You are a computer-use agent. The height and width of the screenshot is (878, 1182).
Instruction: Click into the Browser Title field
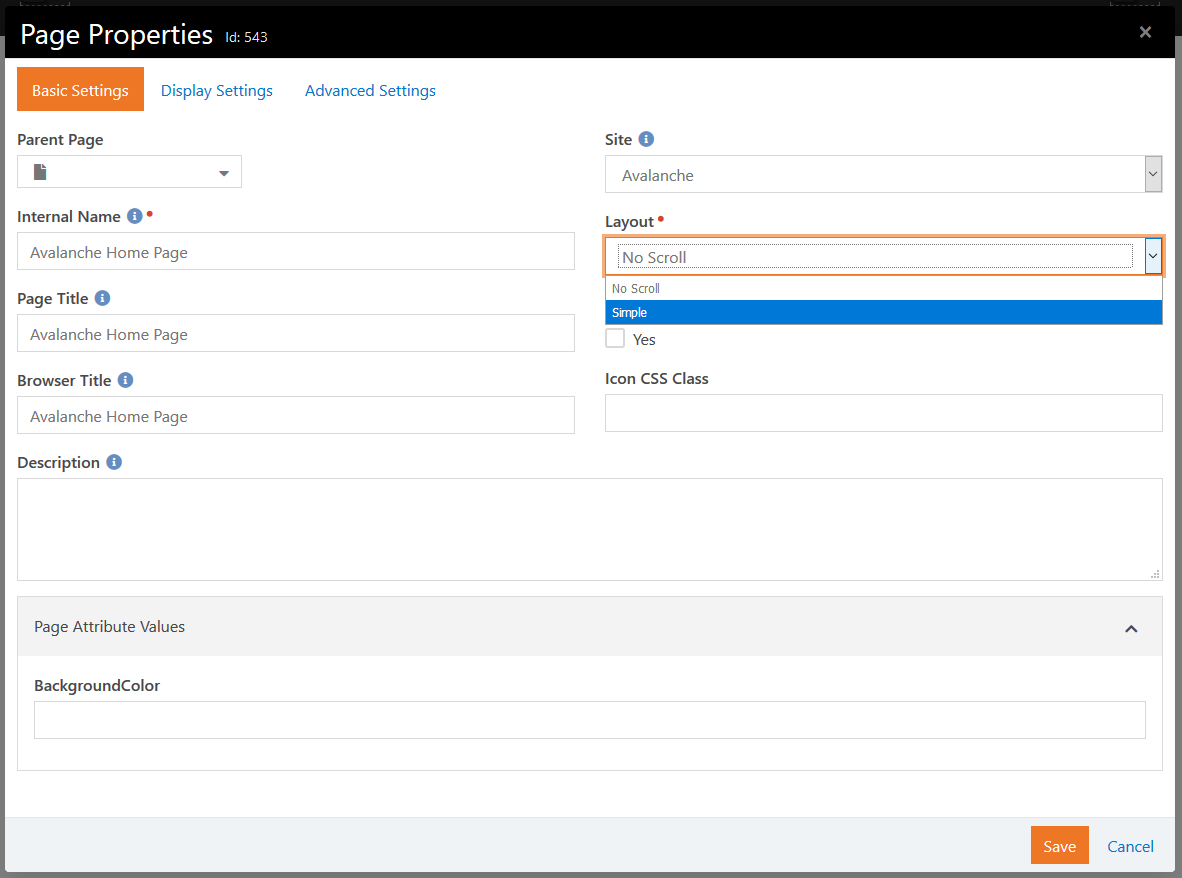296,415
